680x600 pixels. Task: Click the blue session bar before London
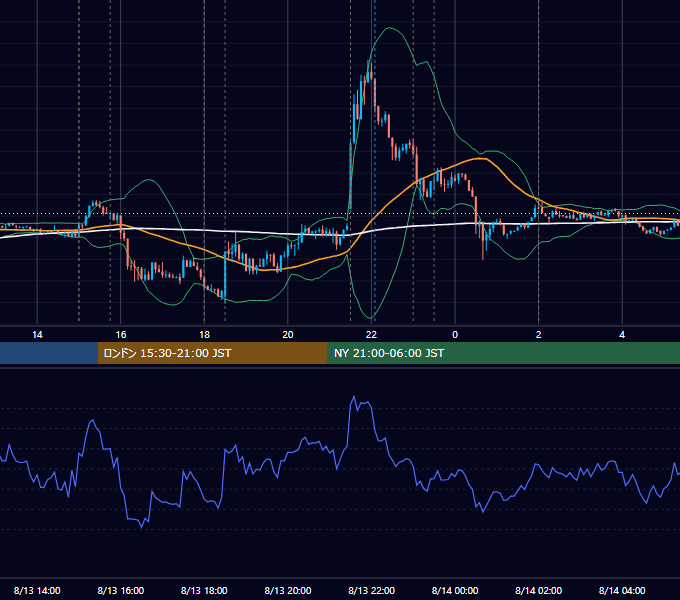point(49,353)
